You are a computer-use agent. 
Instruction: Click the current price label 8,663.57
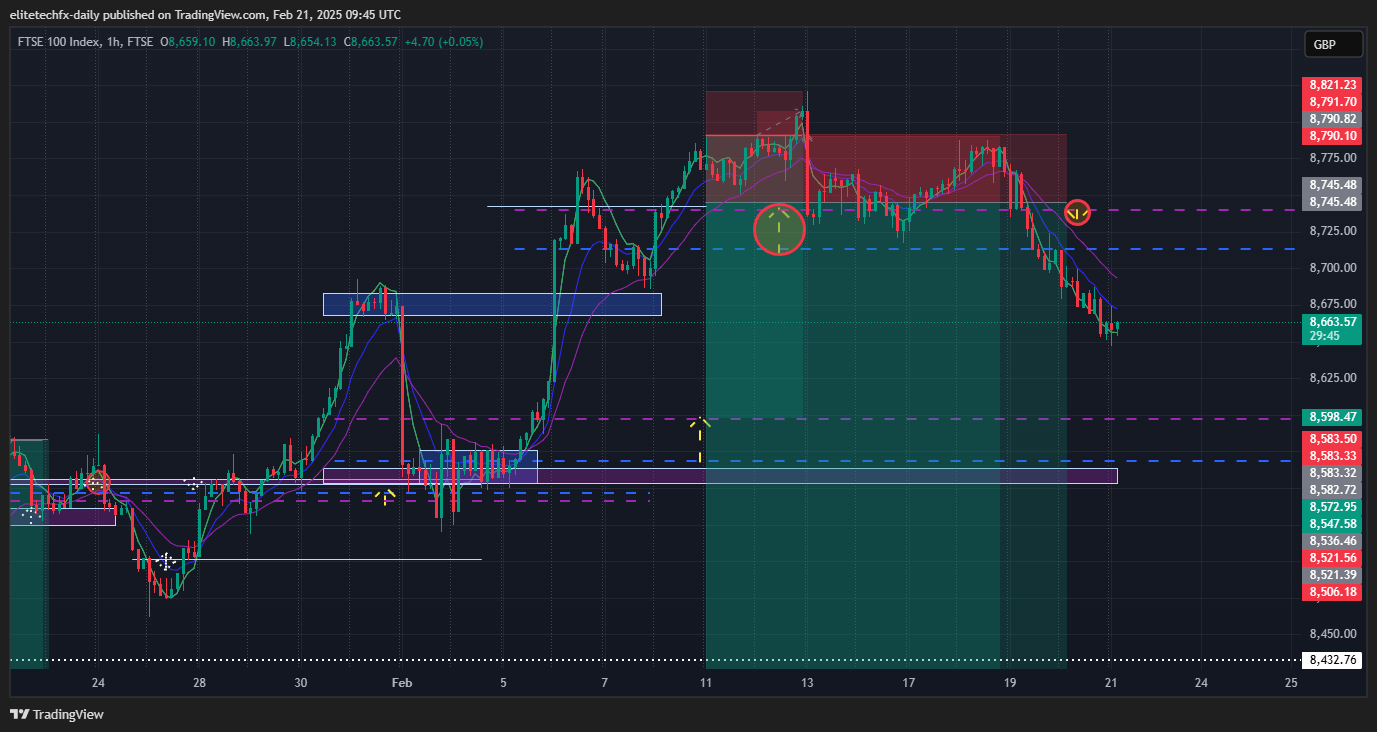(x=1331, y=322)
